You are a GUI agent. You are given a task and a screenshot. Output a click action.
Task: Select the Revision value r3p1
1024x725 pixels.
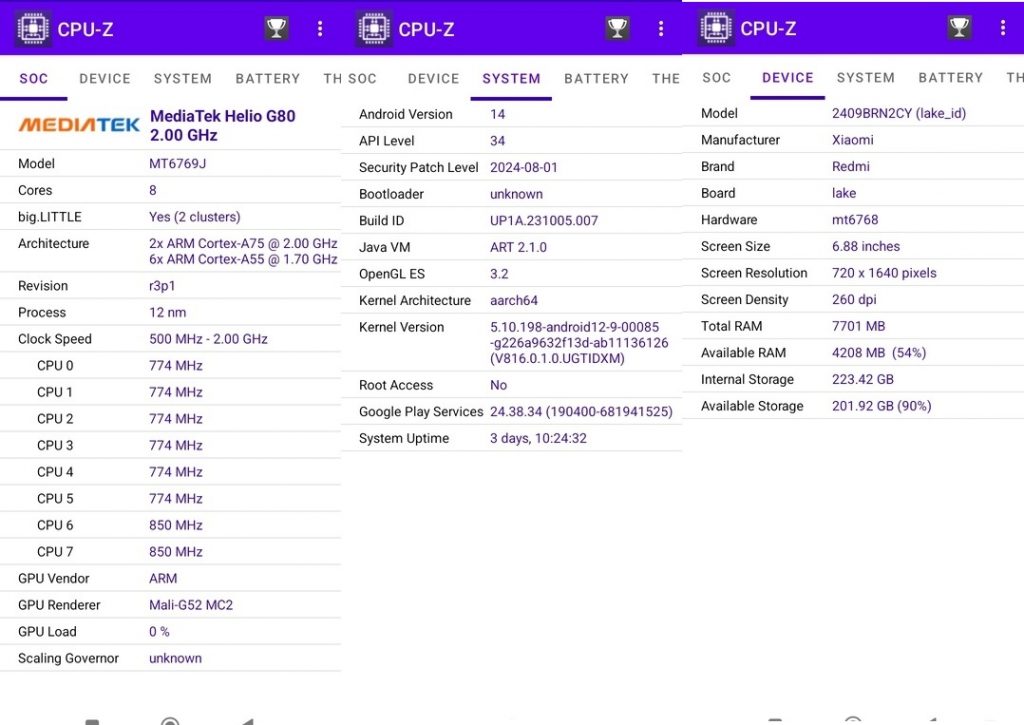(162, 286)
